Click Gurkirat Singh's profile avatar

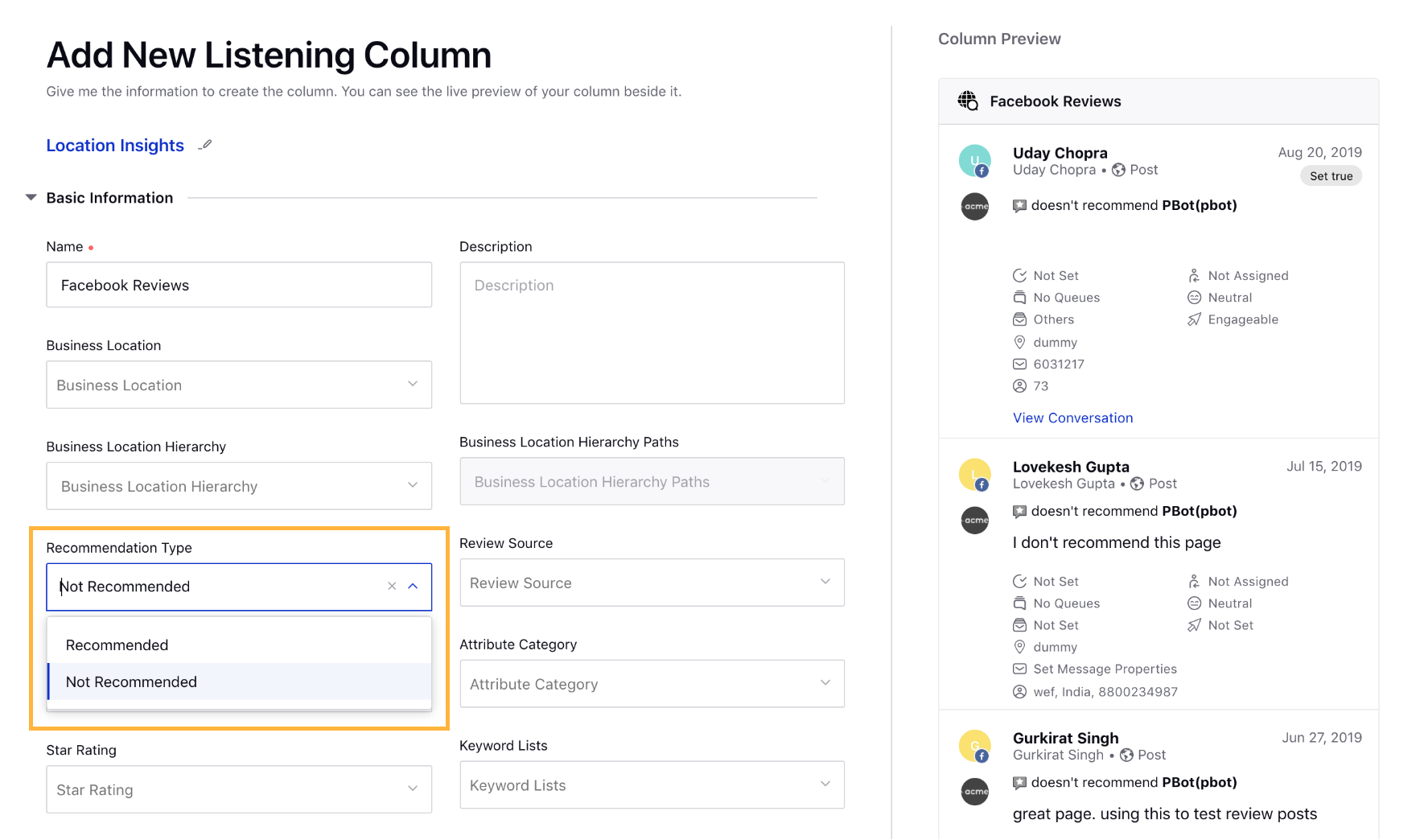[x=974, y=746]
